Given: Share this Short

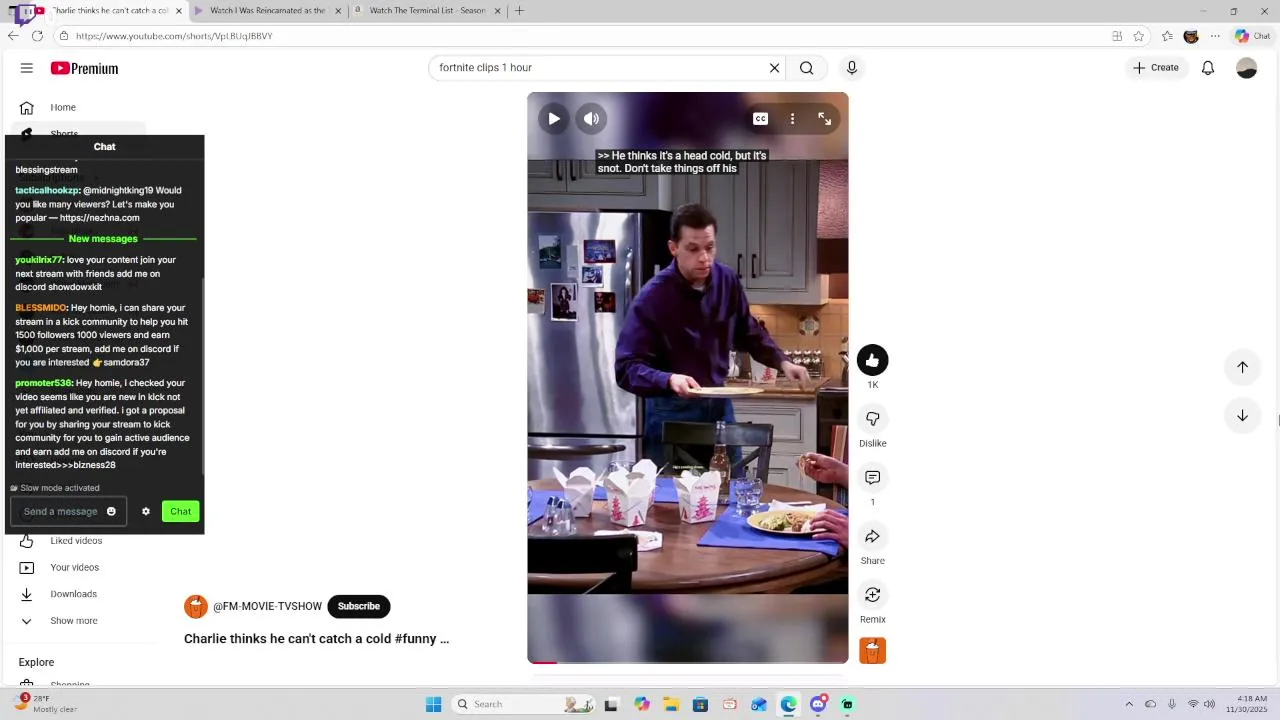Looking at the screenshot, I should [x=873, y=537].
